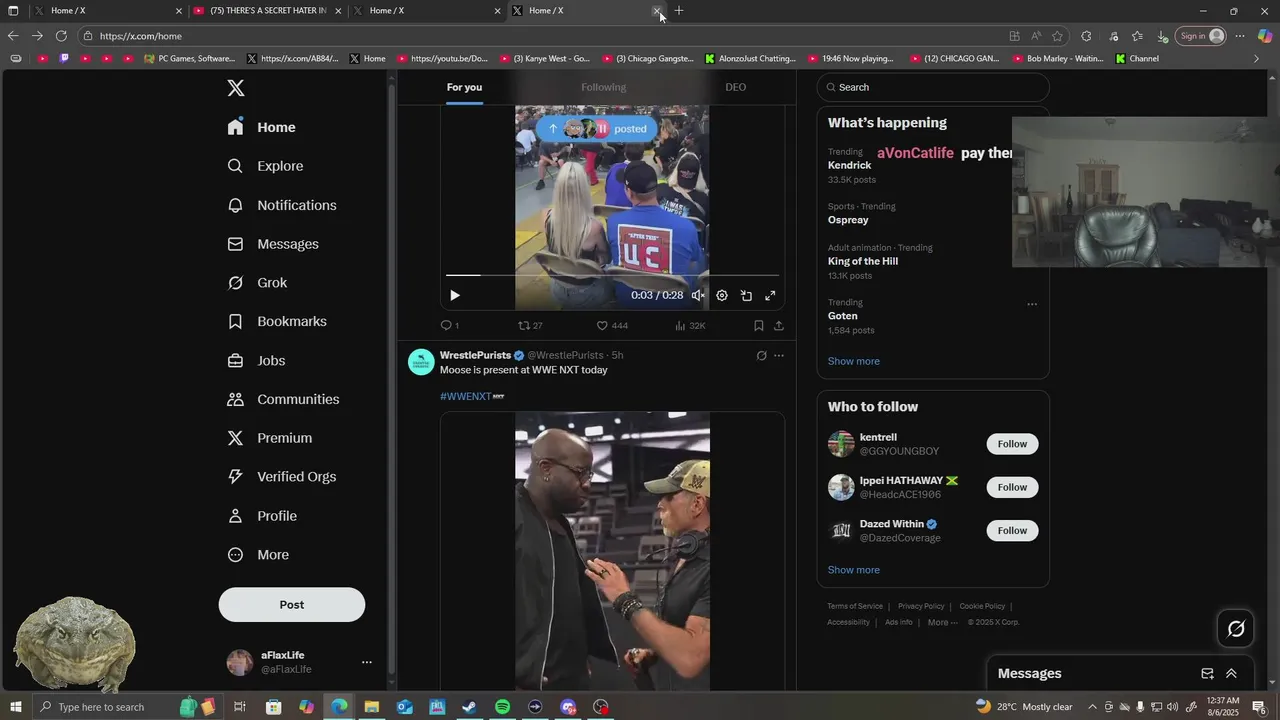
Task: Open WrestlePurists profile name
Action: coord(475,355)
